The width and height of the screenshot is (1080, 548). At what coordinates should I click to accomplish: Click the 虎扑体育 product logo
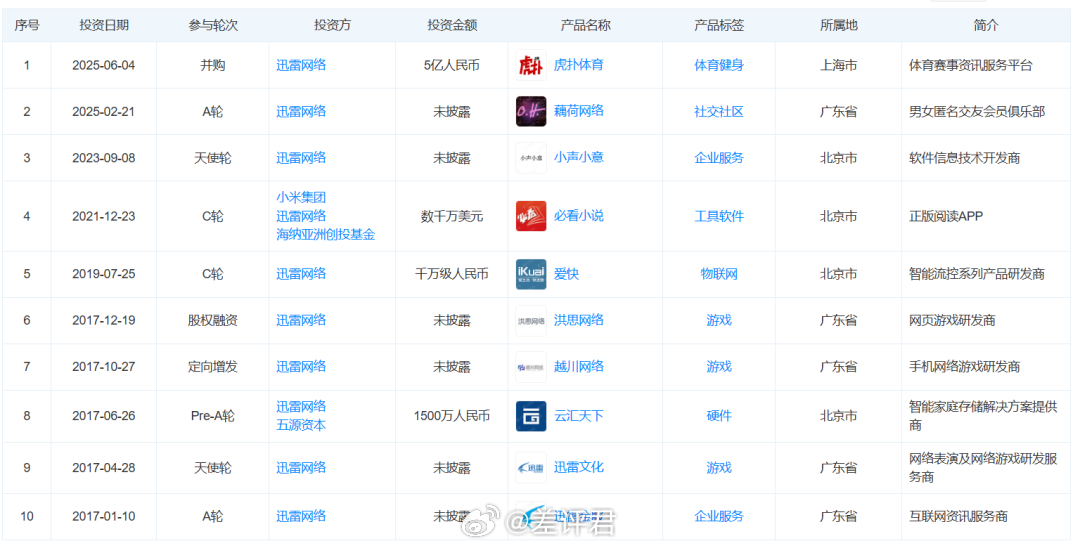pyautogui.click(x=531, y=65)
